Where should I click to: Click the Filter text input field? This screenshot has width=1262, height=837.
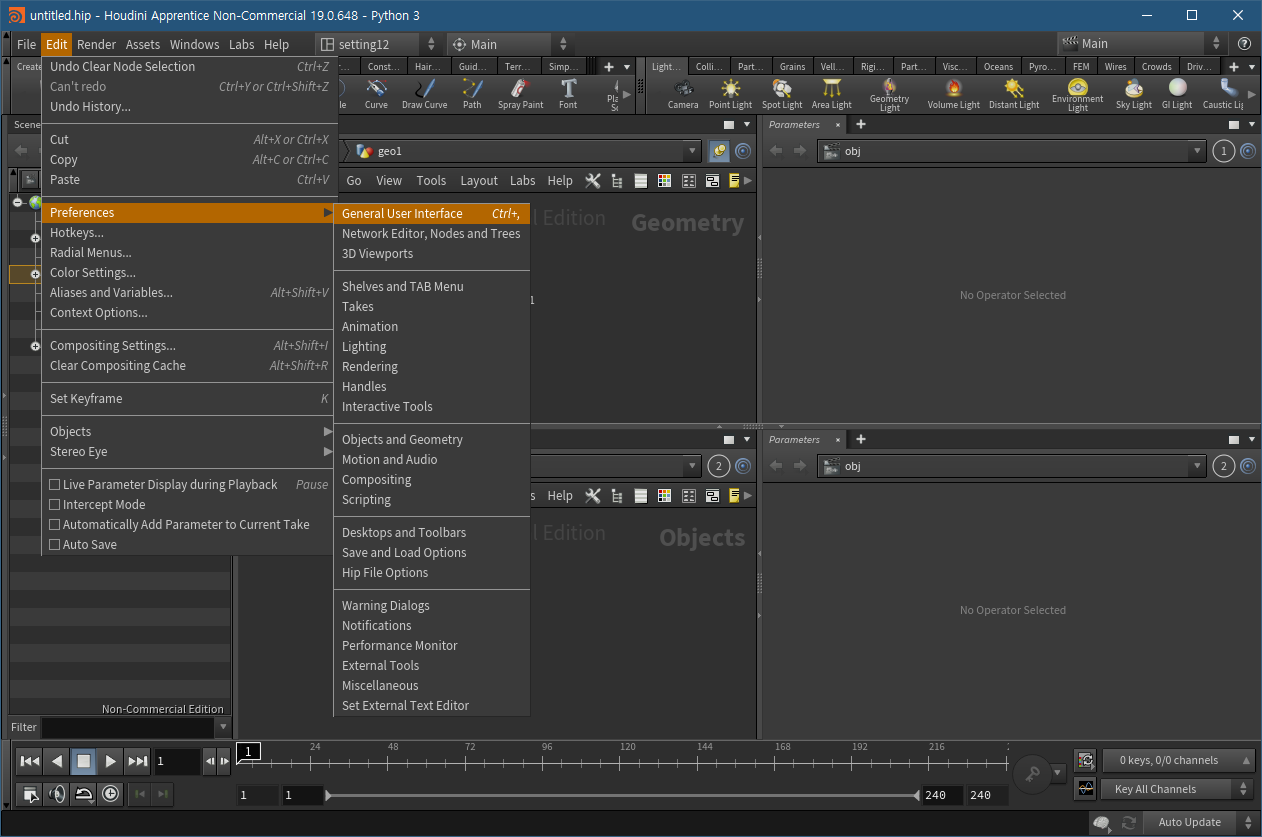[127, 727]
